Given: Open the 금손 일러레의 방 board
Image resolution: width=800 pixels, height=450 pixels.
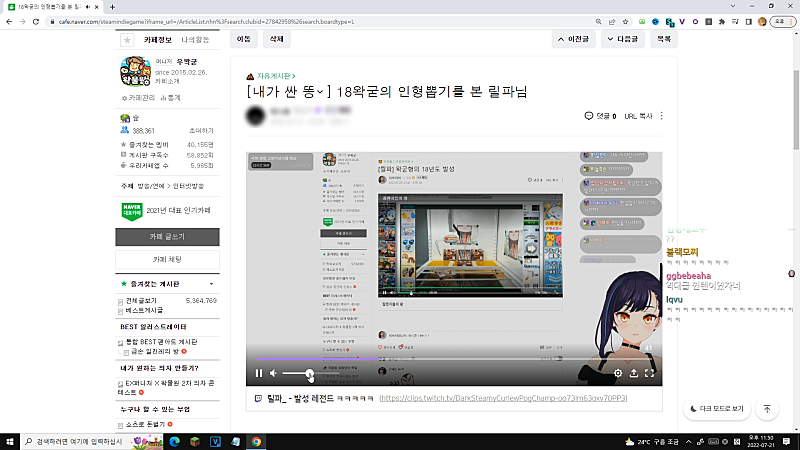Looking at the screenshot, I should tap(155, 352).
